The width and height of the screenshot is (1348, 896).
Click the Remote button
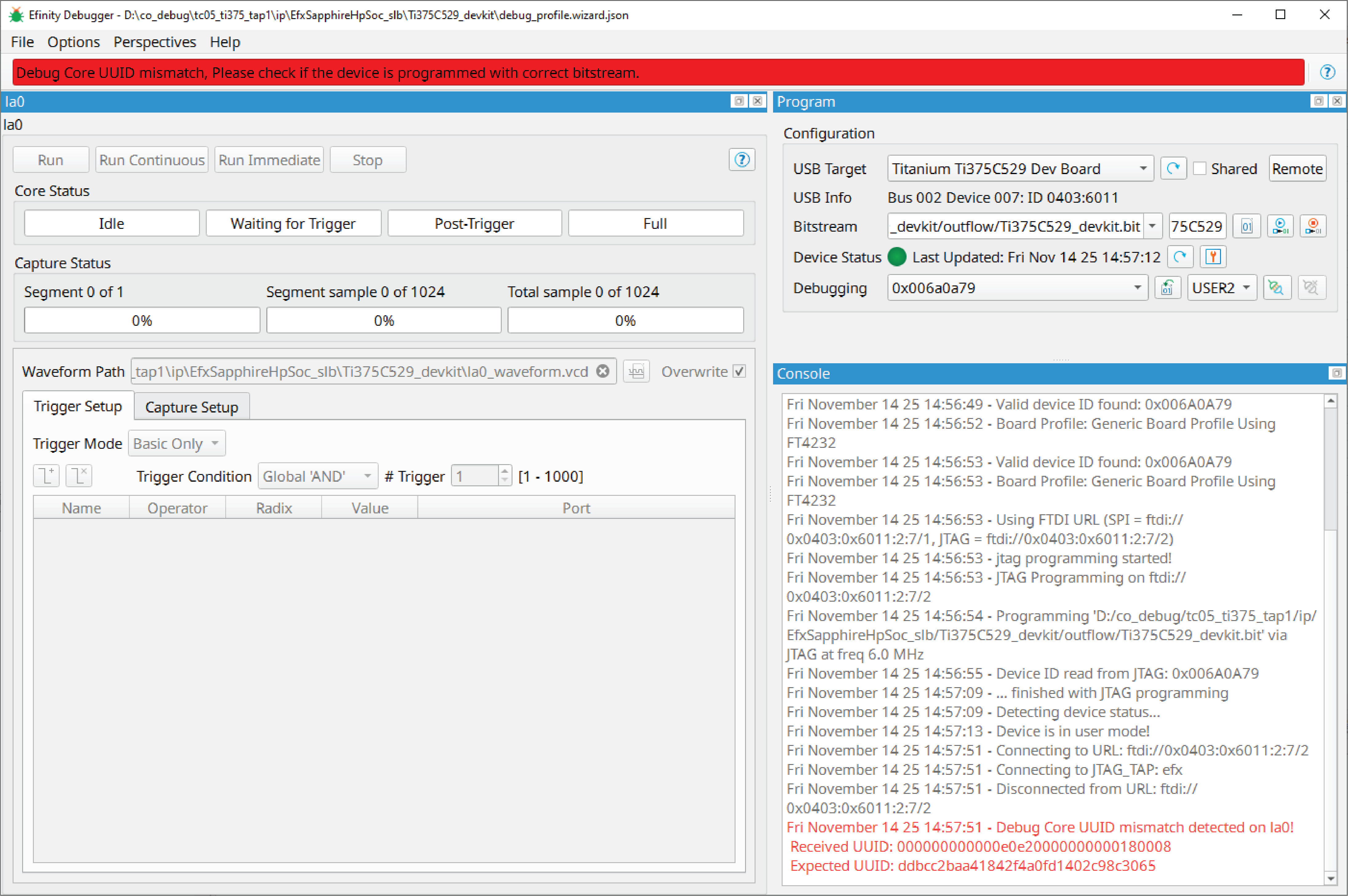click(1297, 169)
